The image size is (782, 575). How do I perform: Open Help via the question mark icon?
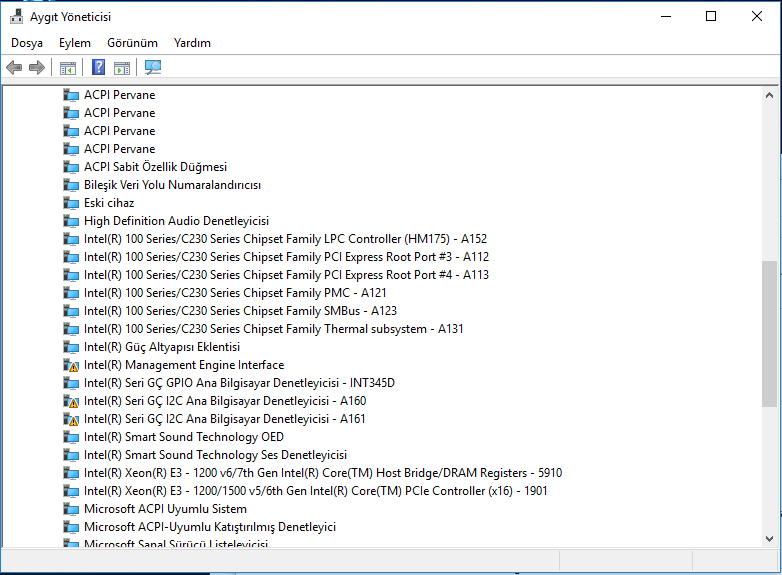click(99, 67)
